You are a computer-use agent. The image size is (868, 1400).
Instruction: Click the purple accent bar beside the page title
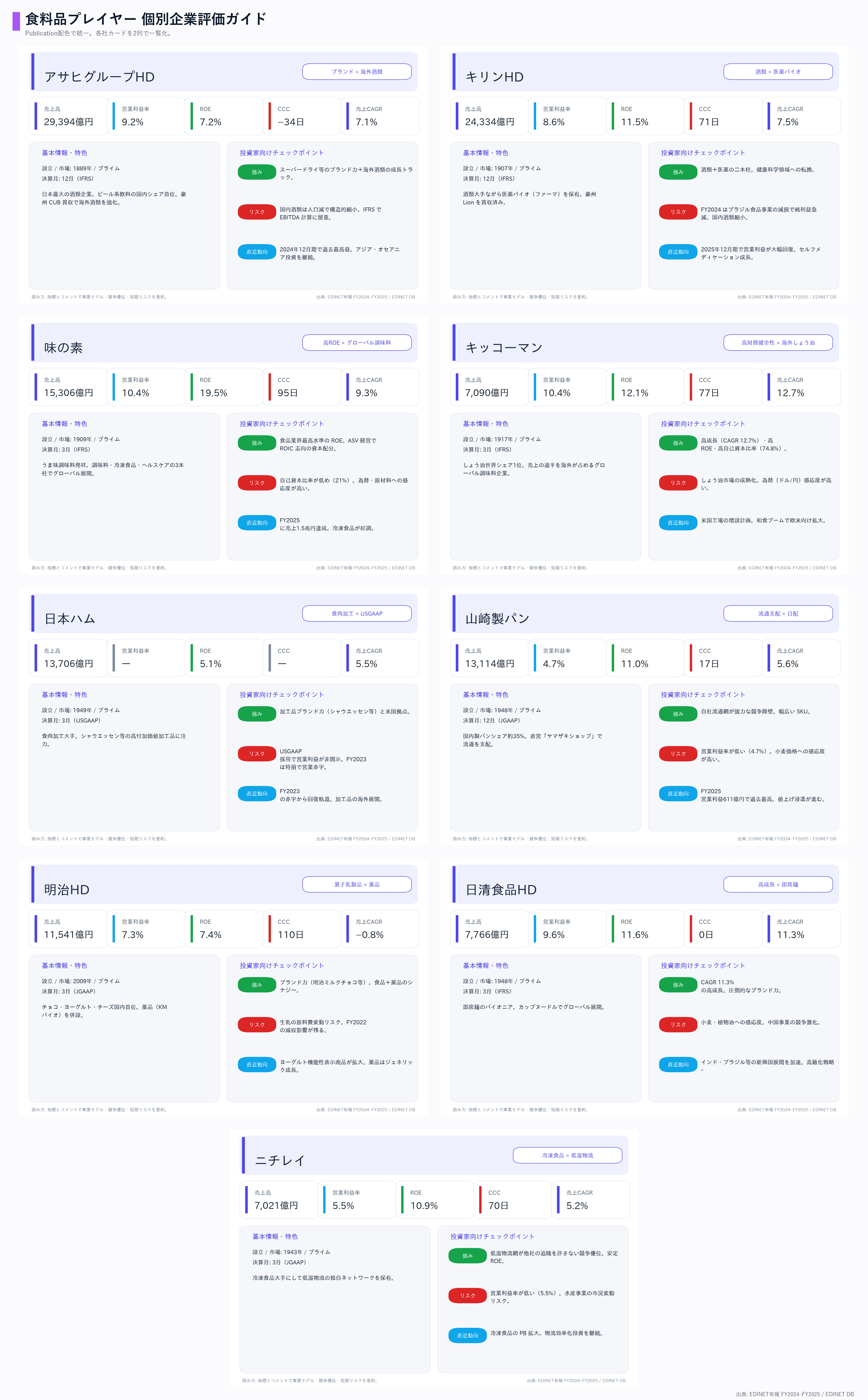pos(16,21)
